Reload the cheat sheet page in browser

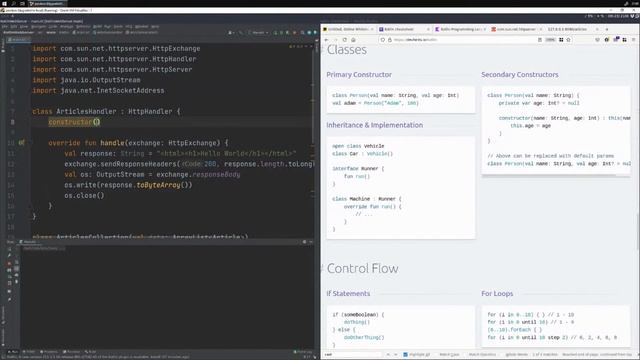(x=344, y=40)
